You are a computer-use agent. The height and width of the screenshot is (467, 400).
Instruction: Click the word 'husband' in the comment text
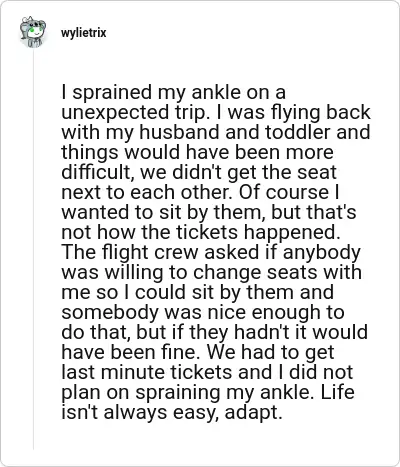[180, 132]
